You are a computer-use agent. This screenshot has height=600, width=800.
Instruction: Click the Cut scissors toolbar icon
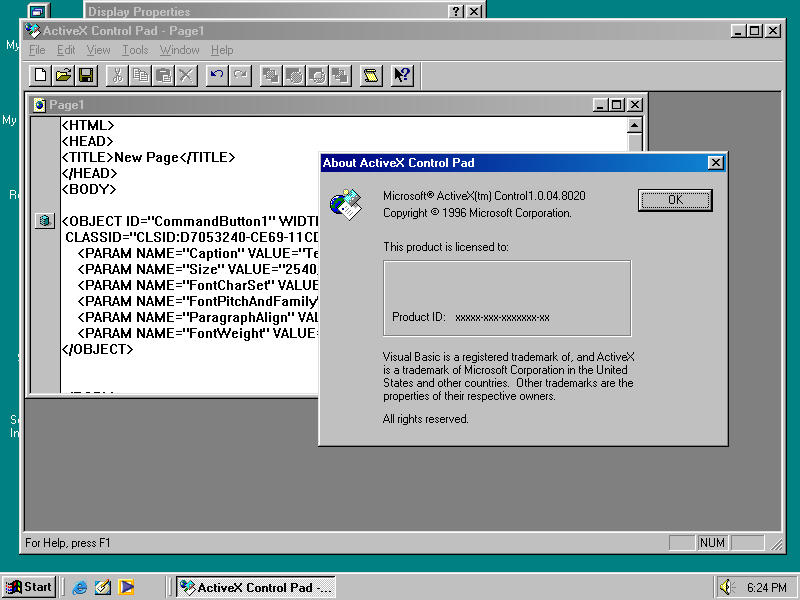point(117,76)
